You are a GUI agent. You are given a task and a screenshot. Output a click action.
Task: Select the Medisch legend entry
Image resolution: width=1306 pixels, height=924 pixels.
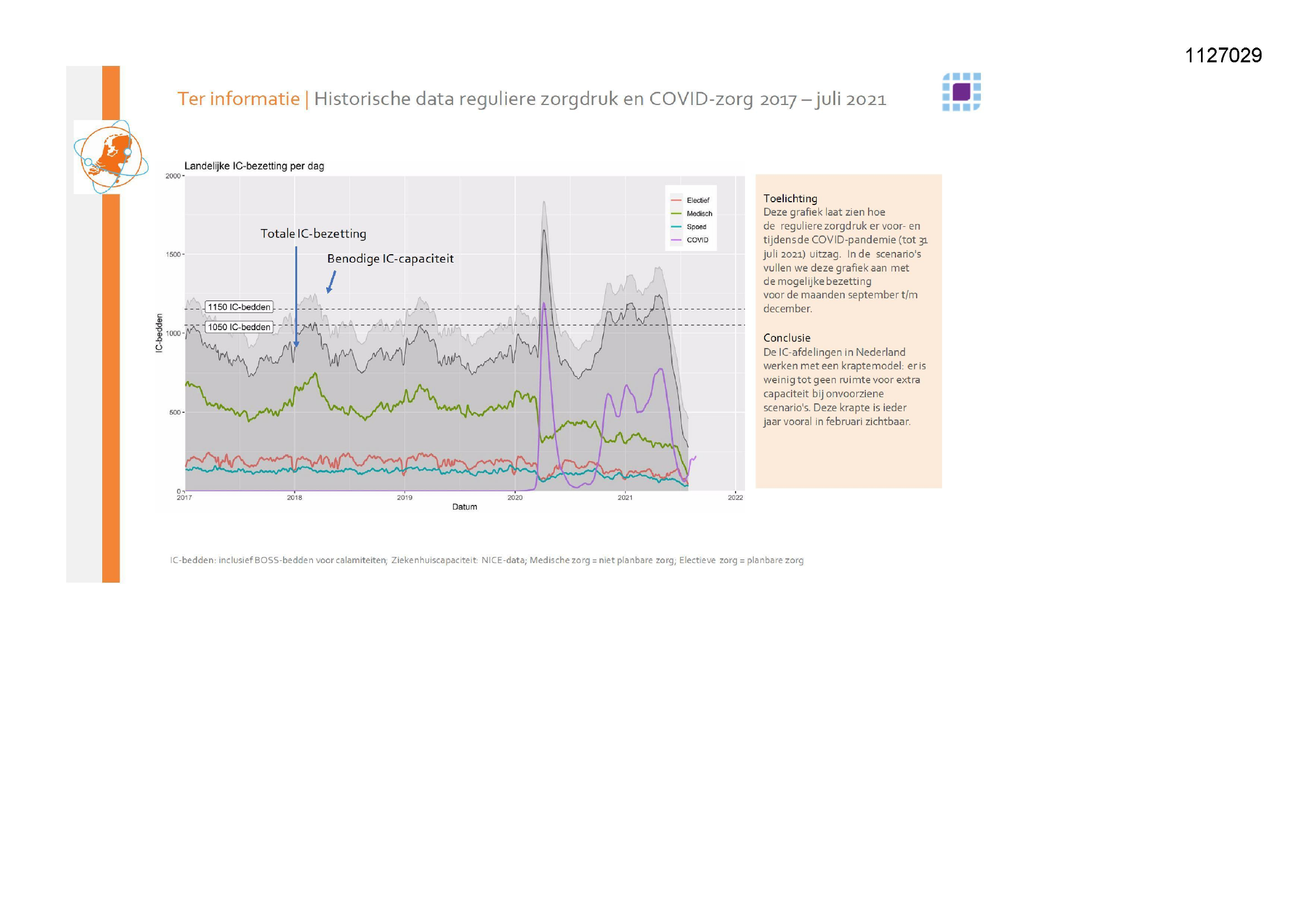(x=698, y=213)
